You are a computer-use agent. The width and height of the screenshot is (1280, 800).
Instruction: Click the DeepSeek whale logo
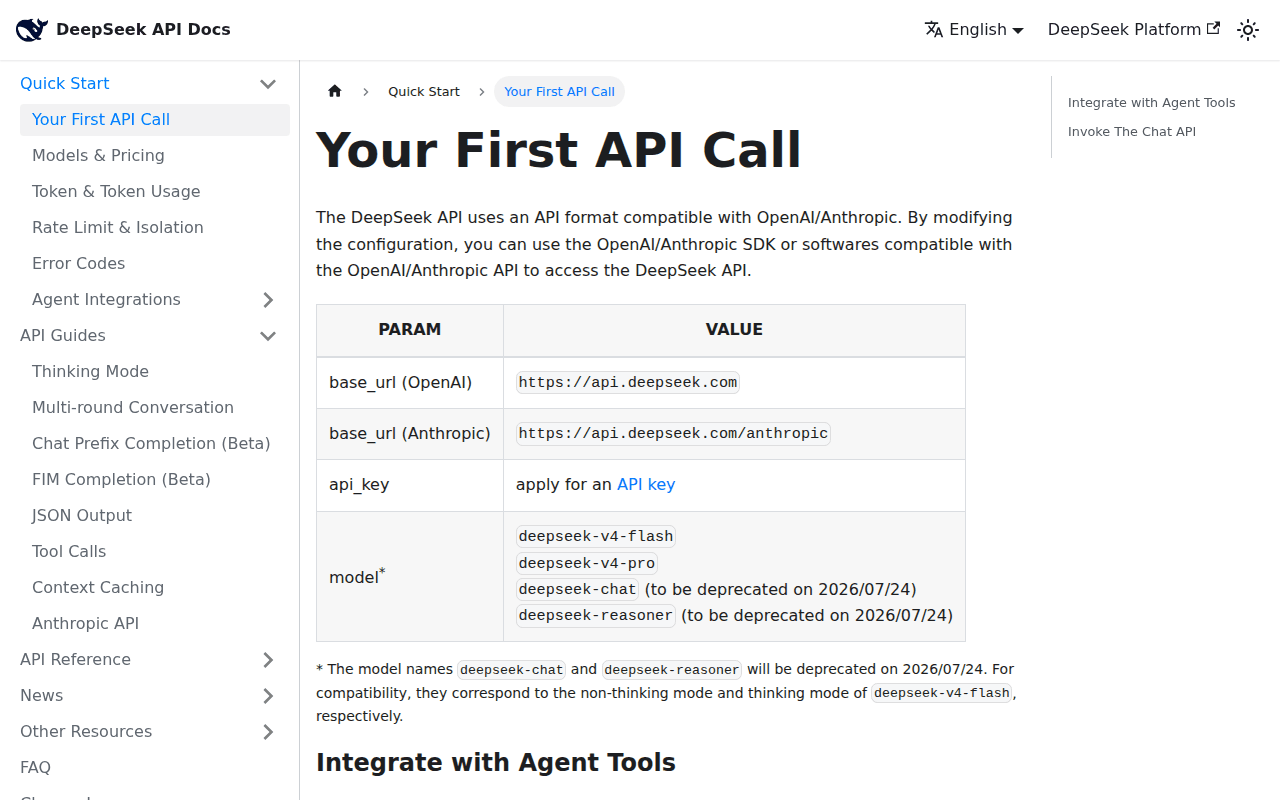click(32, 30)
